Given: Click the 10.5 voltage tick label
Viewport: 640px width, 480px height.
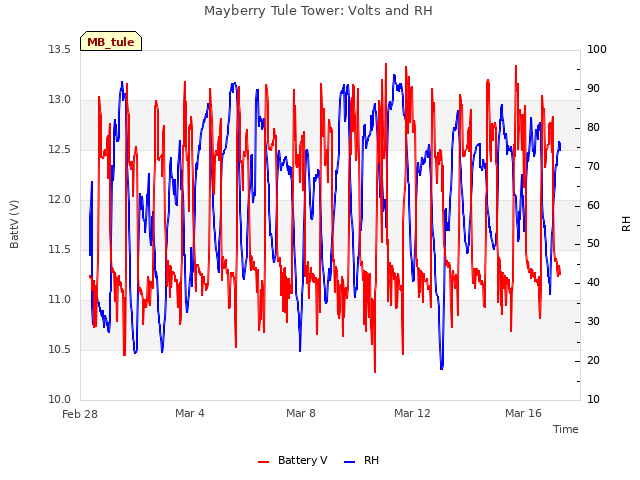Looking at the screenshot, I should (x=60, y=349).
